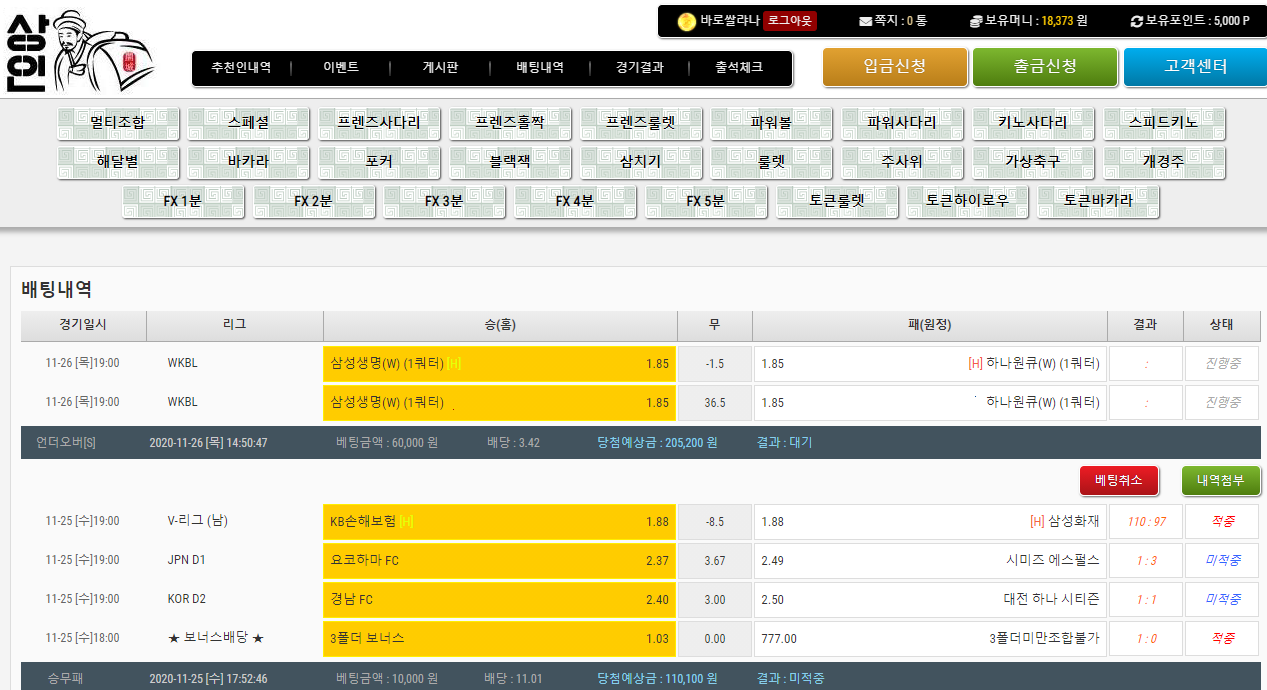Click the coin stack icon beside 보유머니

(976, 21)
